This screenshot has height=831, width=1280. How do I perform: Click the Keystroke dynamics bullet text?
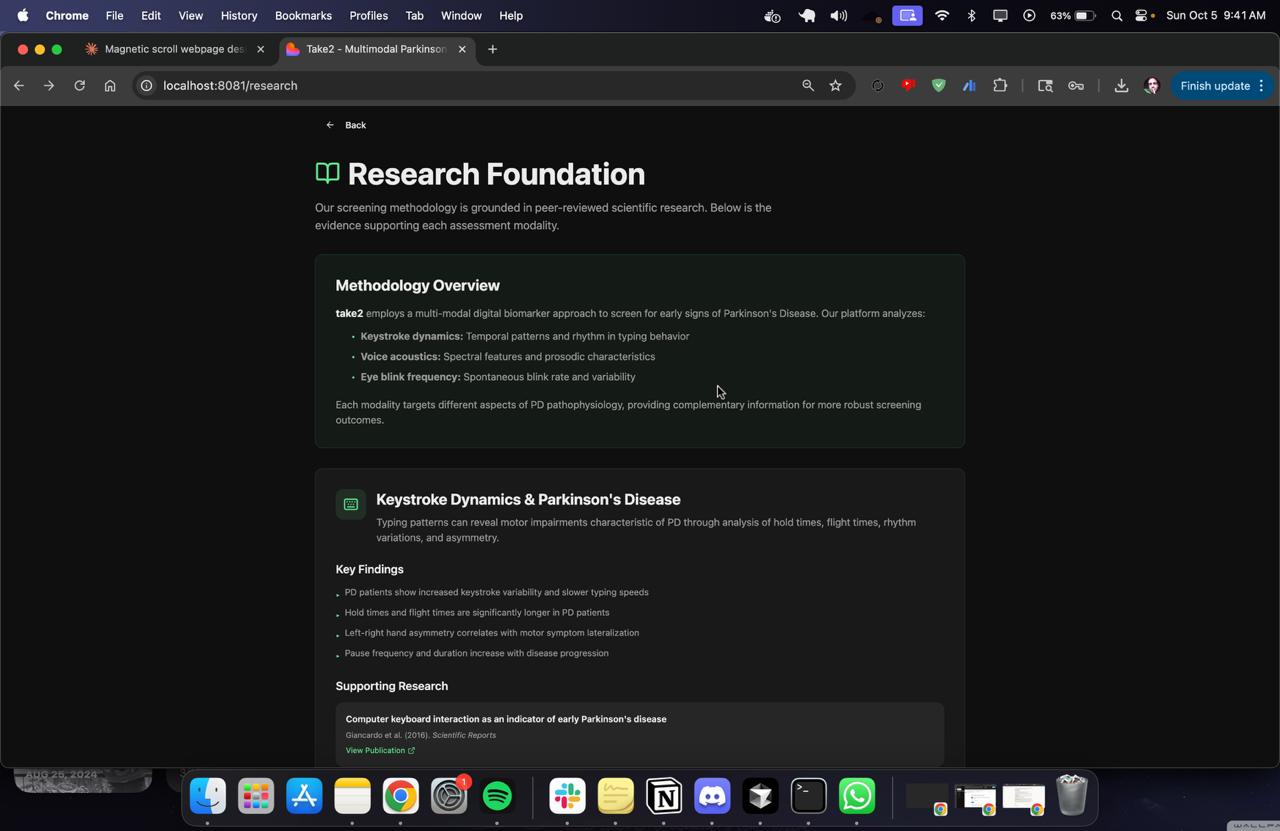point(525,336)
